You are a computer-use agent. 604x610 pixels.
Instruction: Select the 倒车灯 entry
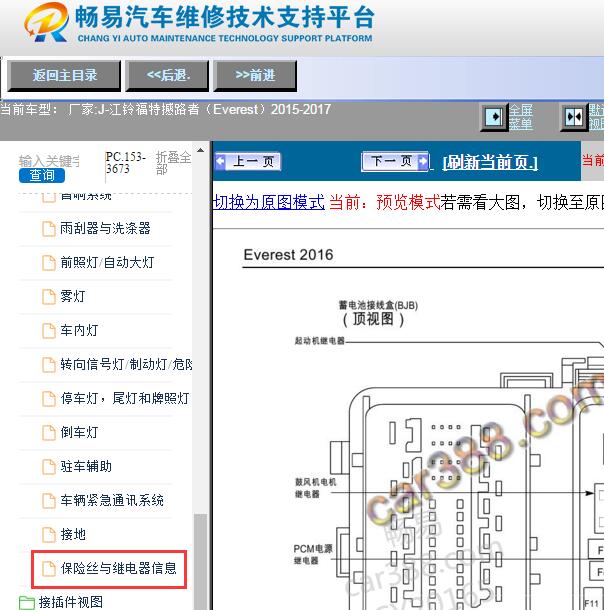coord(79,432)
